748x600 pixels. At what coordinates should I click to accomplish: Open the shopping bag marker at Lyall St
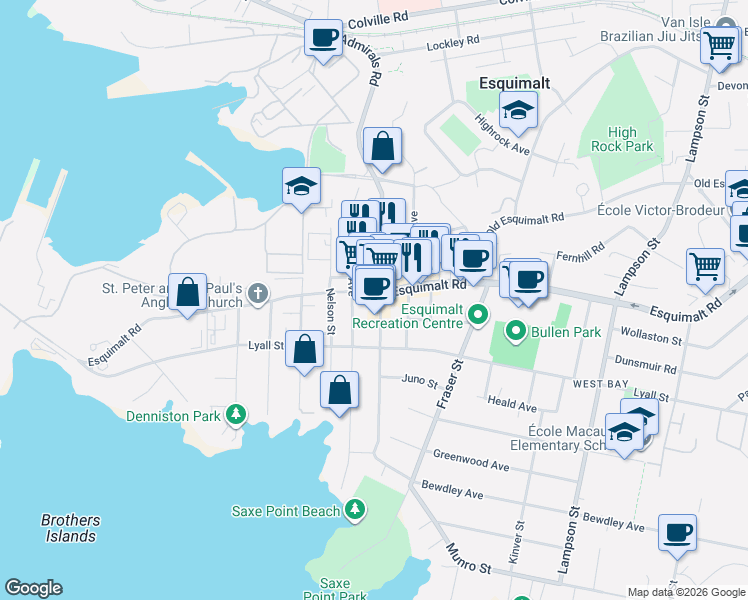click(304, 352)
